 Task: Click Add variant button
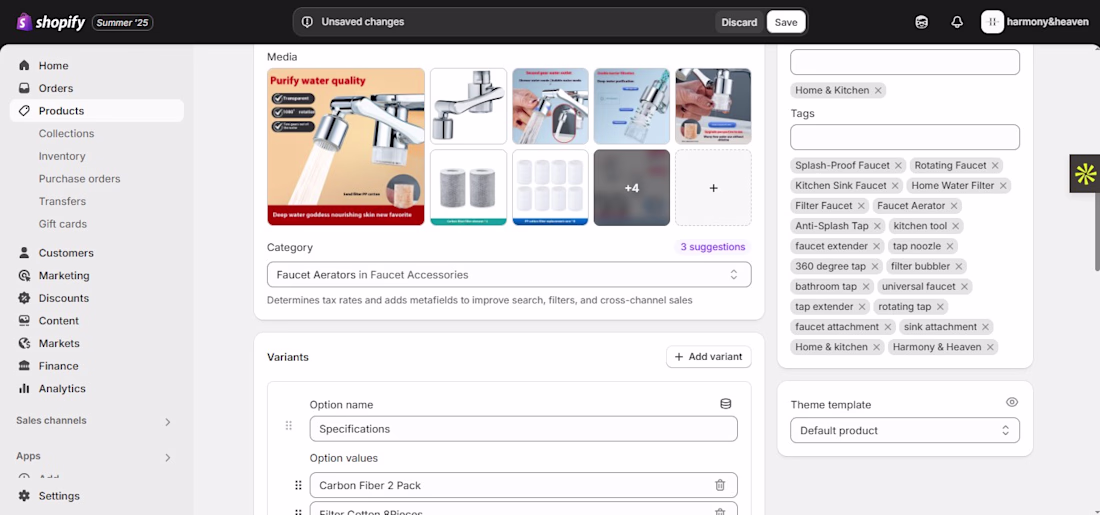click(x=709, y=356)
